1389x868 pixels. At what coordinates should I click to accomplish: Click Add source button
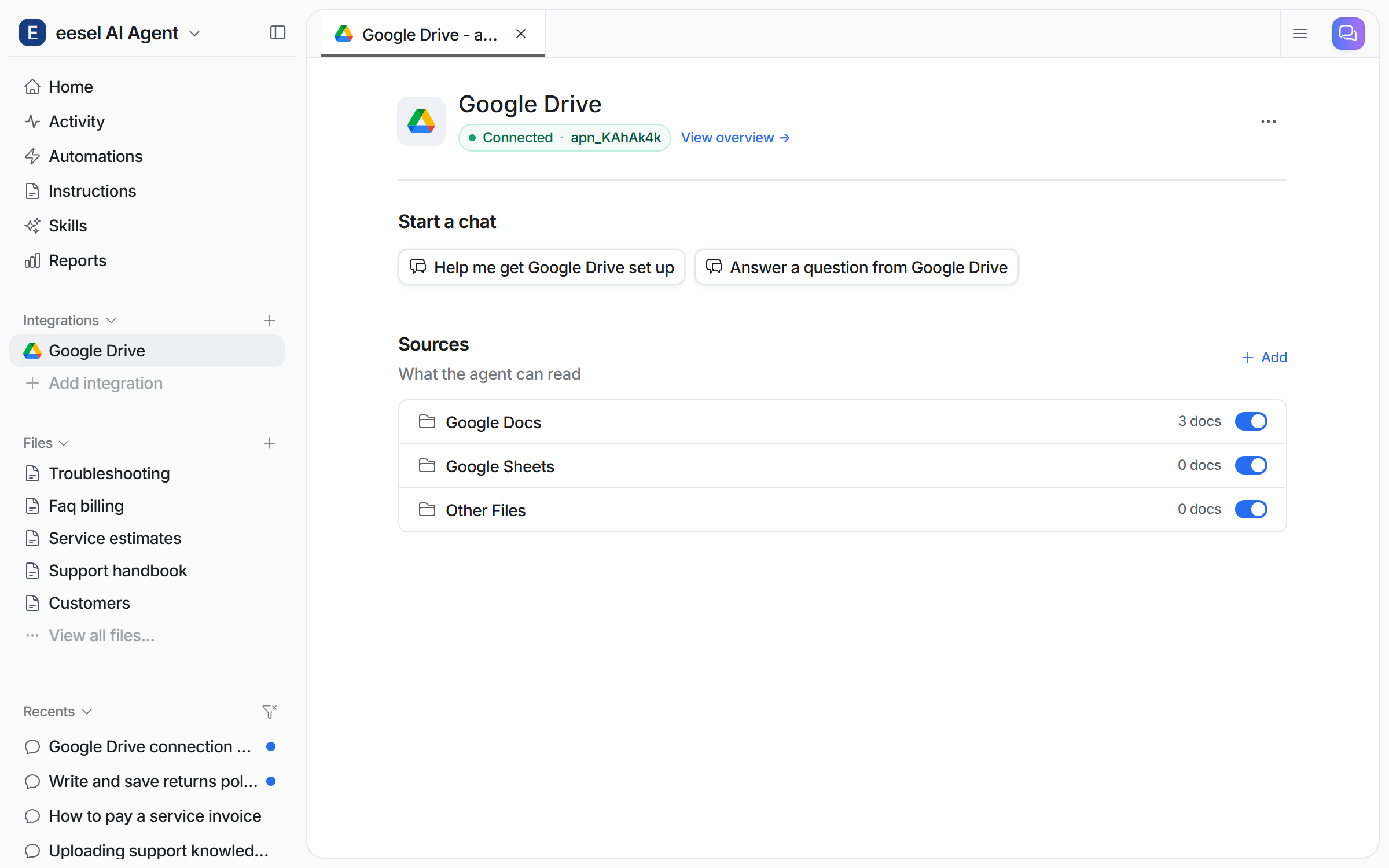(x=1265, y=358)
